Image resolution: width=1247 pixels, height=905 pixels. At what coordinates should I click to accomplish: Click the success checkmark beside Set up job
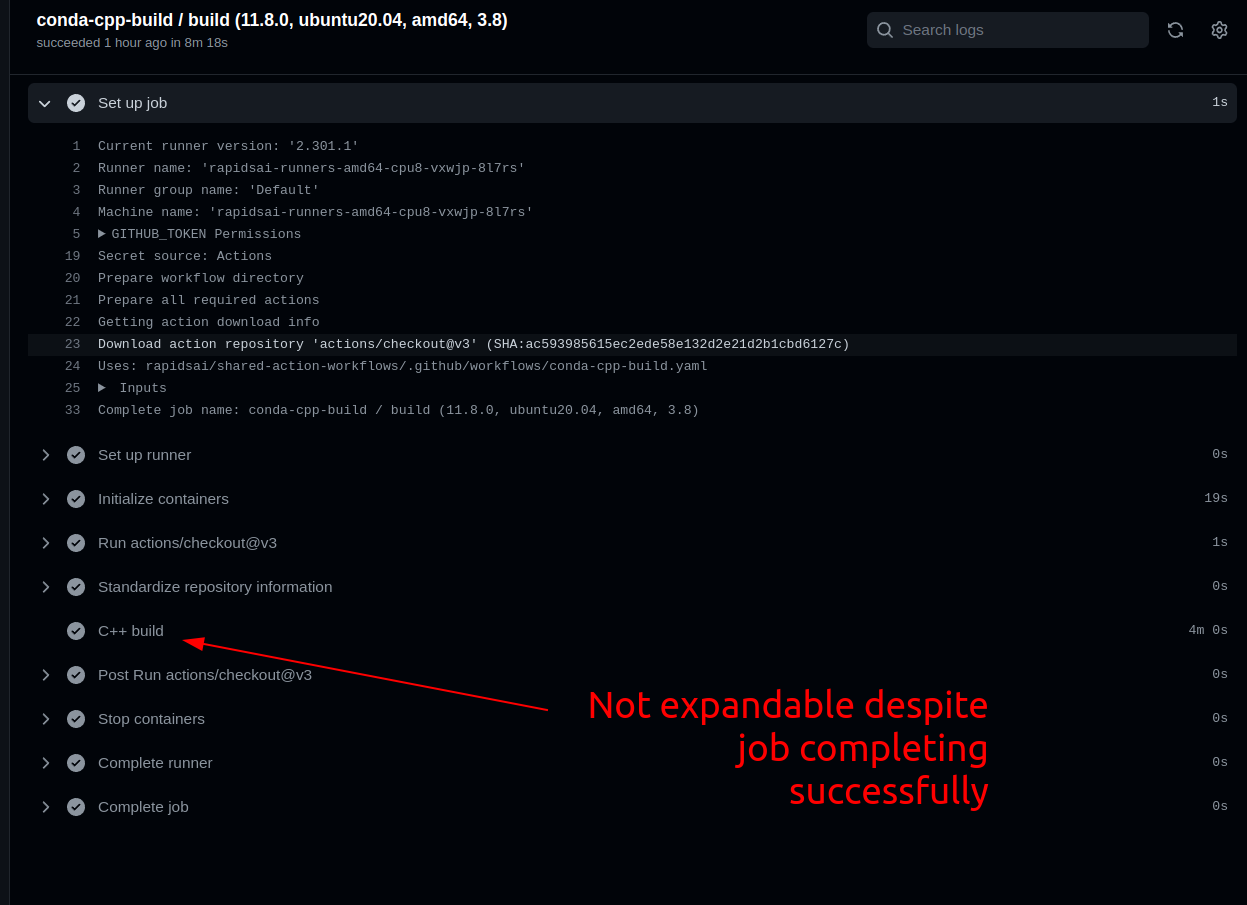[x=76, y=102]
